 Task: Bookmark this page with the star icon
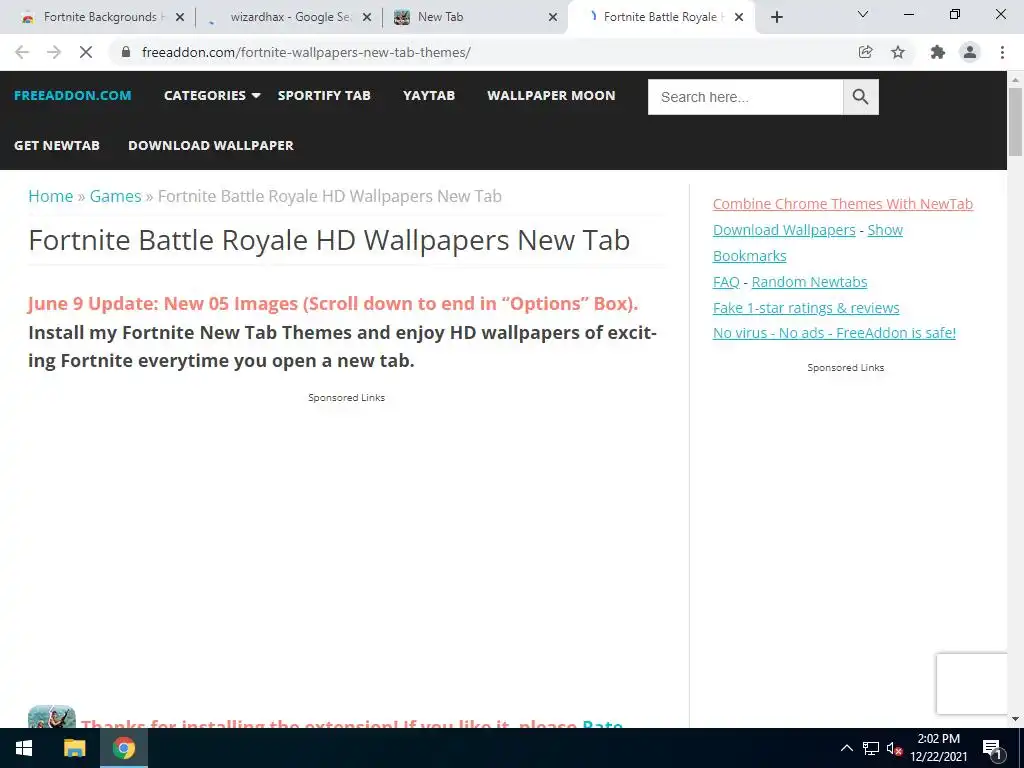[898, 52]
